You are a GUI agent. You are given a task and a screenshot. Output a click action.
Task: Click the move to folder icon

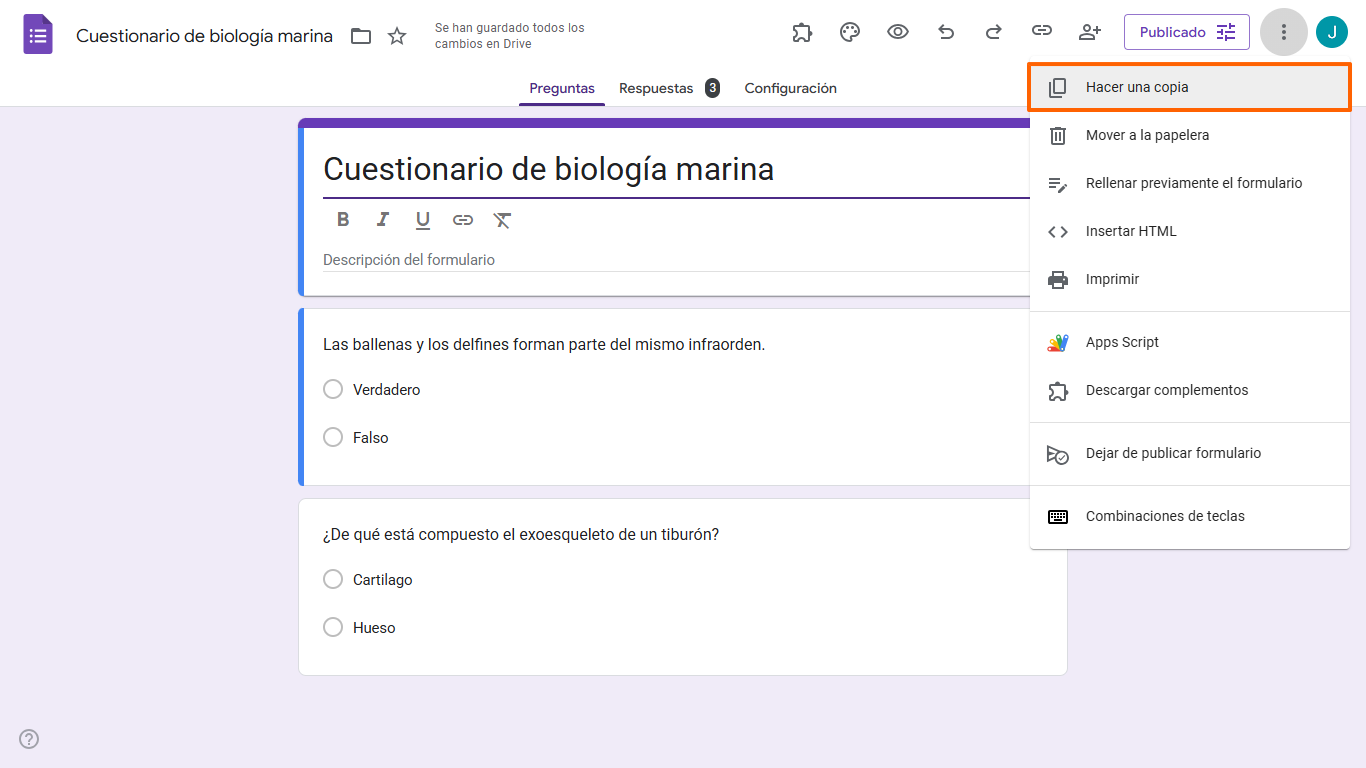point(361,37)
